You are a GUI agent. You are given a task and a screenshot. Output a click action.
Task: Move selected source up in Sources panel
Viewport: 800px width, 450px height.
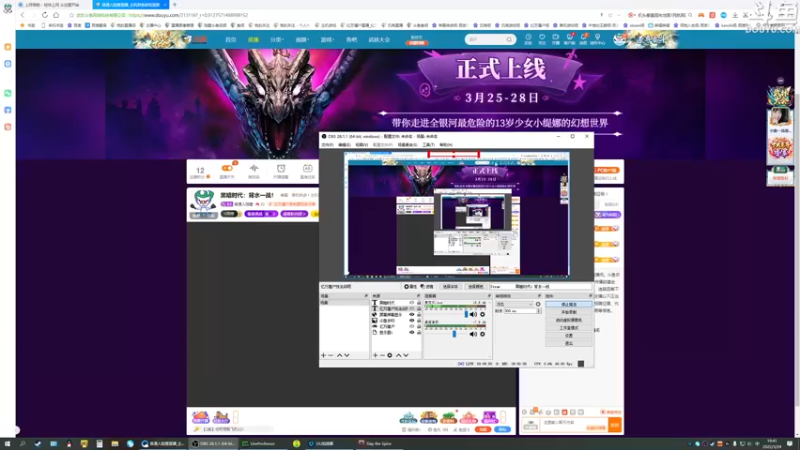[x=398, y=355]
